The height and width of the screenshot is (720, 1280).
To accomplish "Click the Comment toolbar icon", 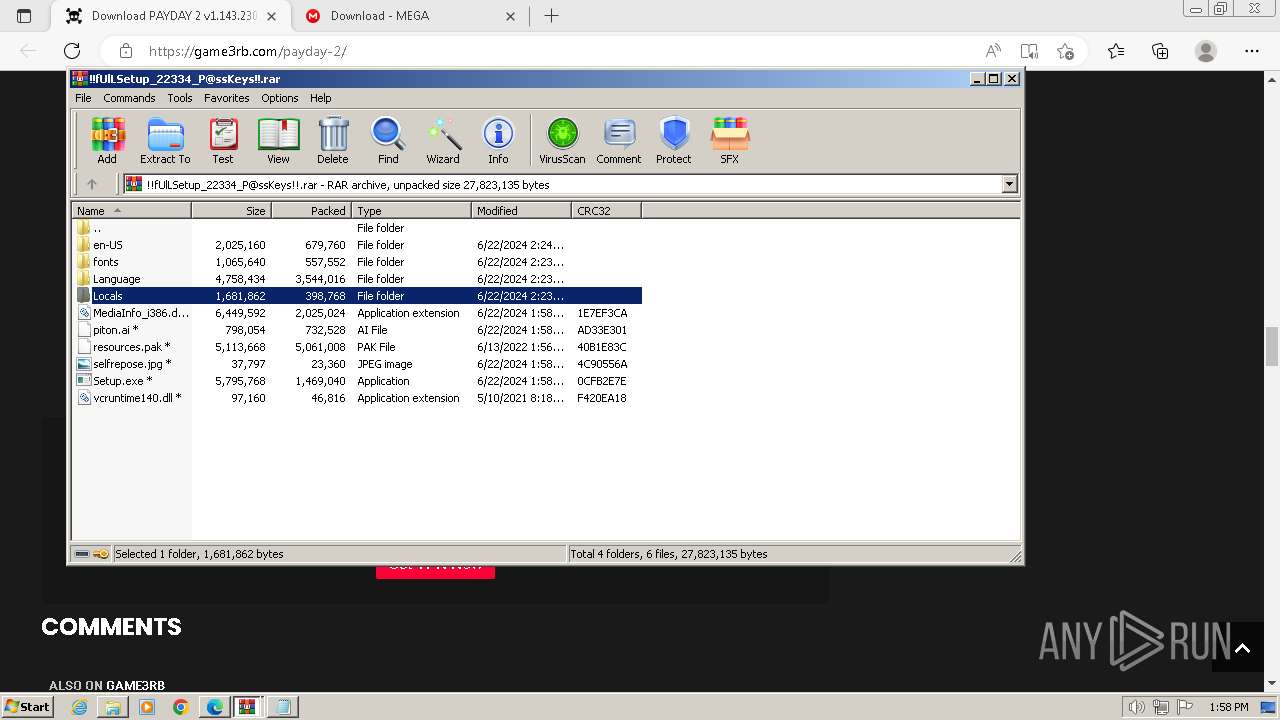I will pos(619,141).
